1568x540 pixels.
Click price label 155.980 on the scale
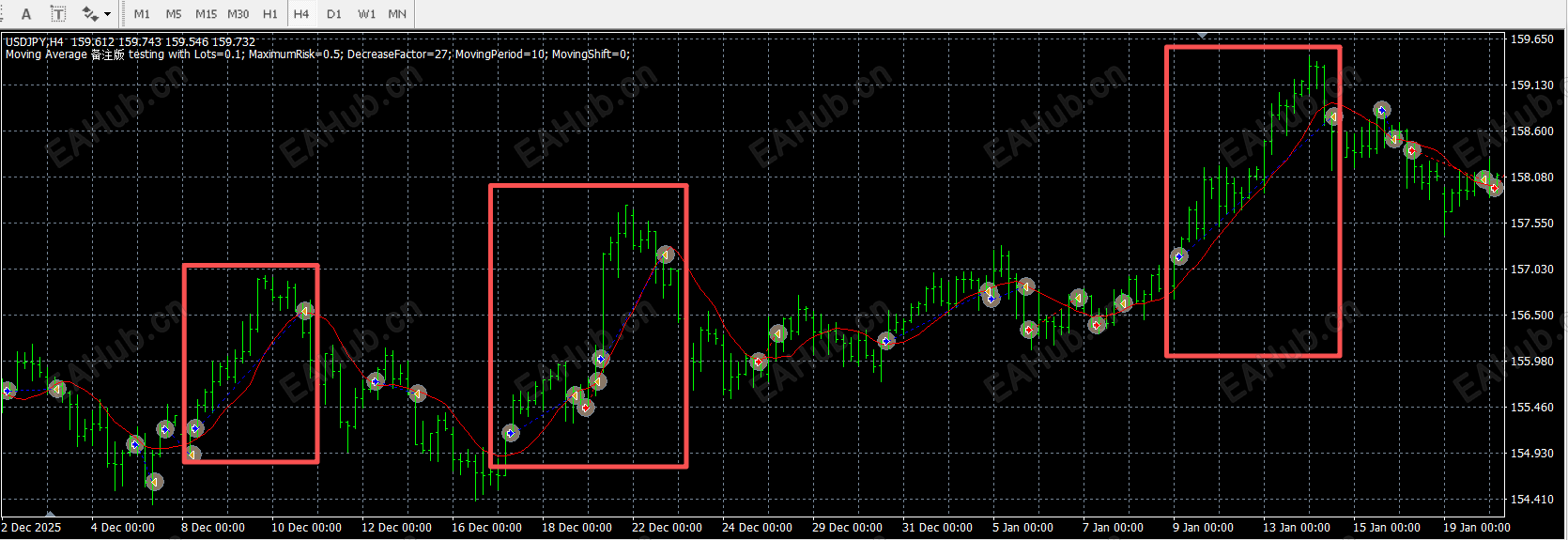coord(1531,361)
